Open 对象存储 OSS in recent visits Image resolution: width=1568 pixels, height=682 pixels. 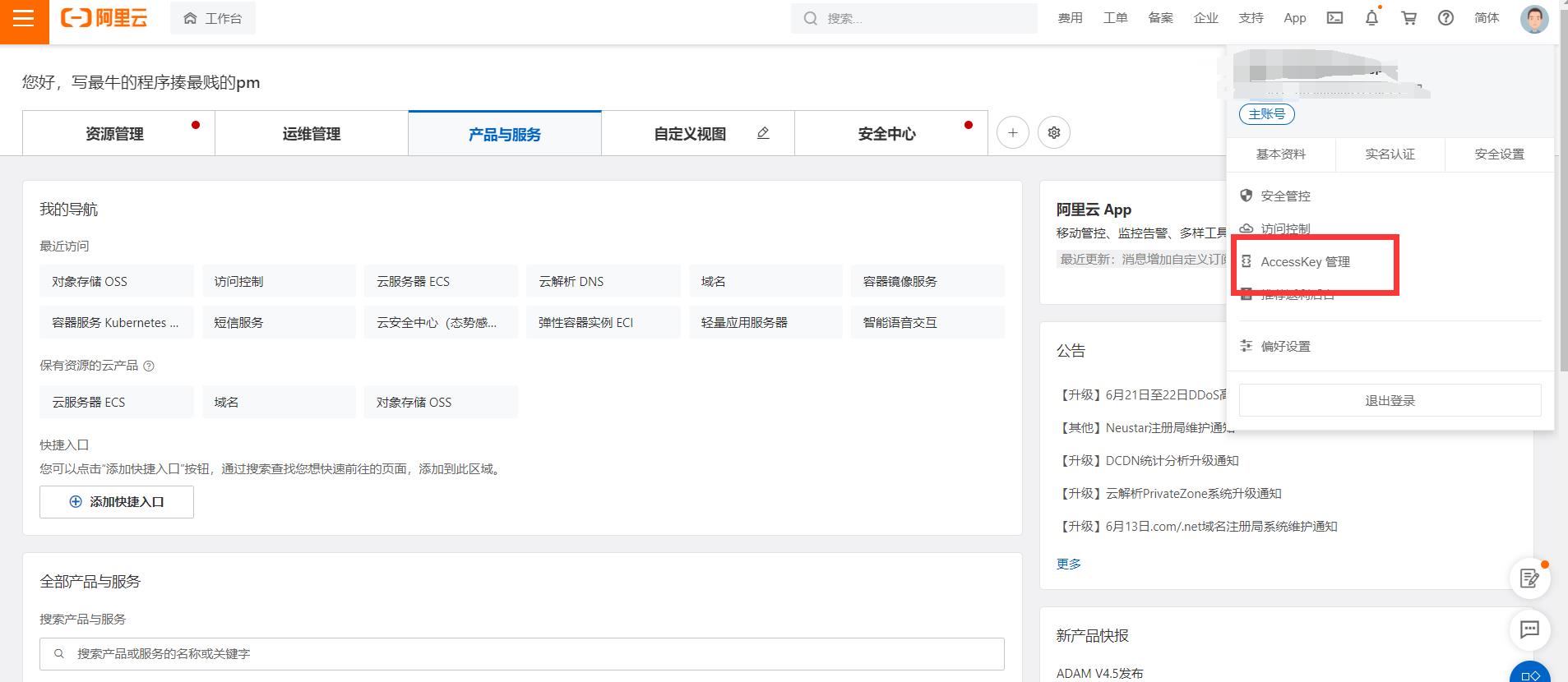click(117, 281)
